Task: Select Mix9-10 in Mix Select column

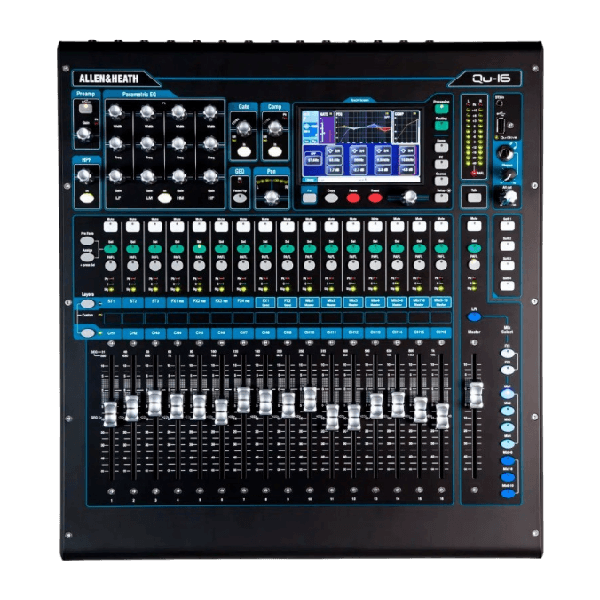Action: (x=508, y=494)
